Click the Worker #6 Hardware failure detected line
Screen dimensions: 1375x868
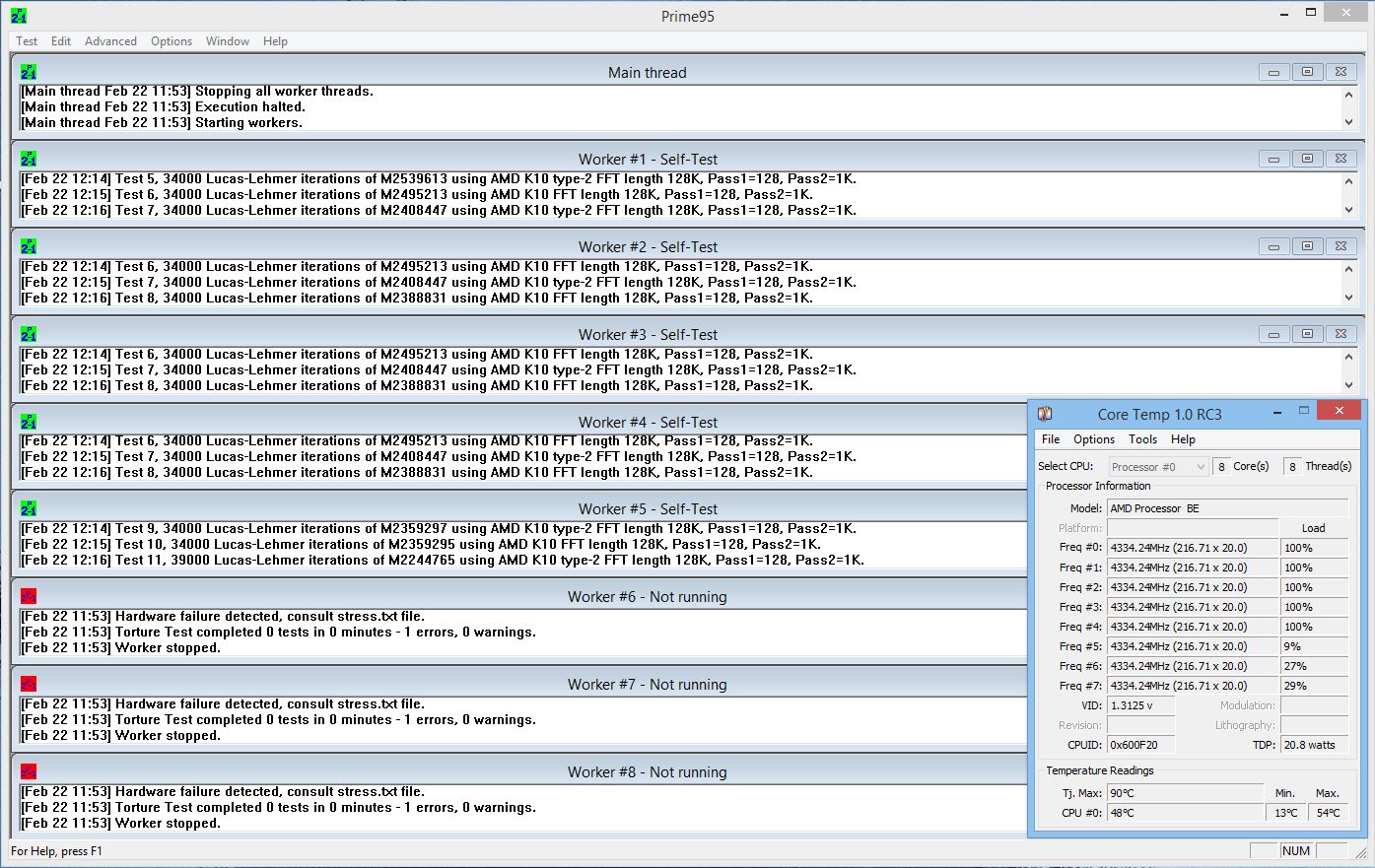pos(223,617)
